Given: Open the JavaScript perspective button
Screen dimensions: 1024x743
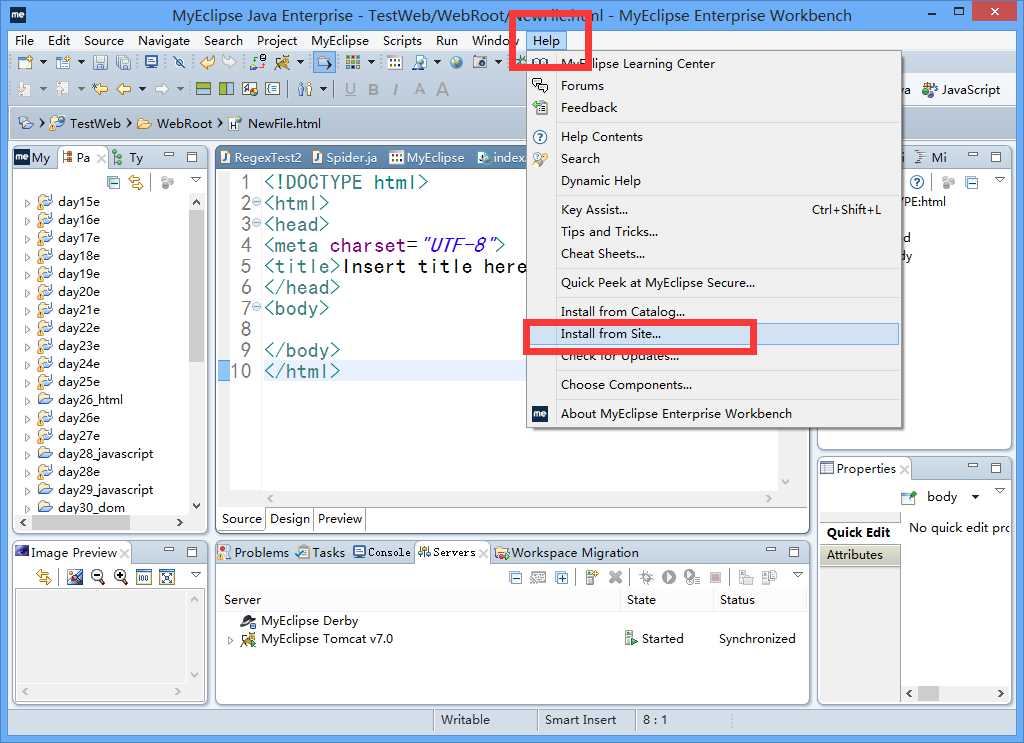Looking at the screenshot, I should pyautogui.click(x=961, y=89).
